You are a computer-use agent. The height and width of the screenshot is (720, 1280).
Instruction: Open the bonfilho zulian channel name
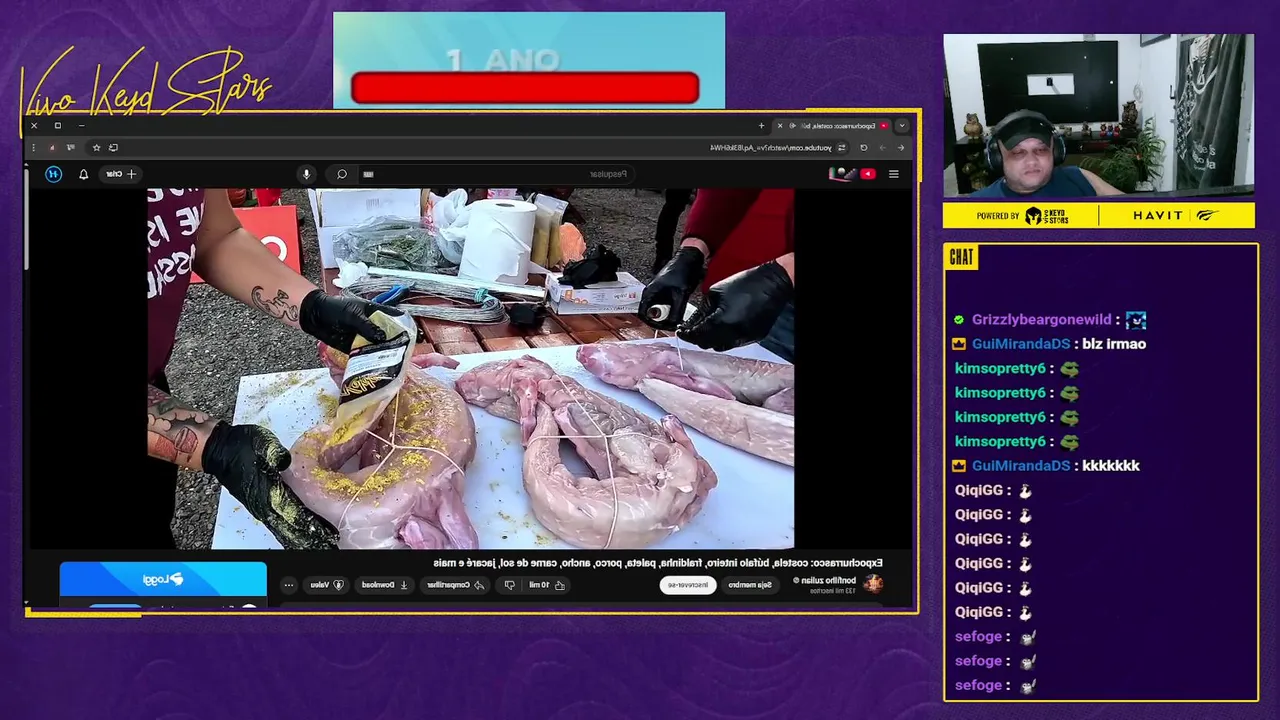825,580
